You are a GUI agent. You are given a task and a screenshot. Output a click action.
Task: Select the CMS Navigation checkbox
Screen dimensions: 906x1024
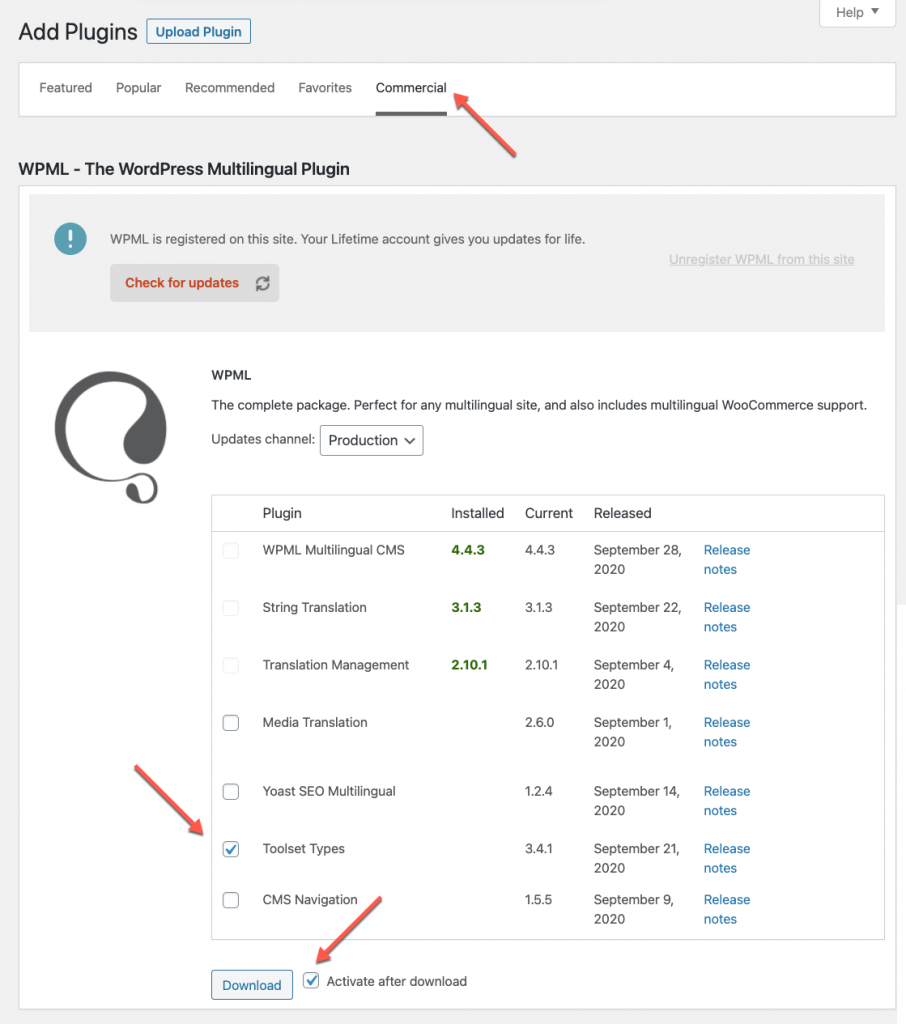click(231, 900)
